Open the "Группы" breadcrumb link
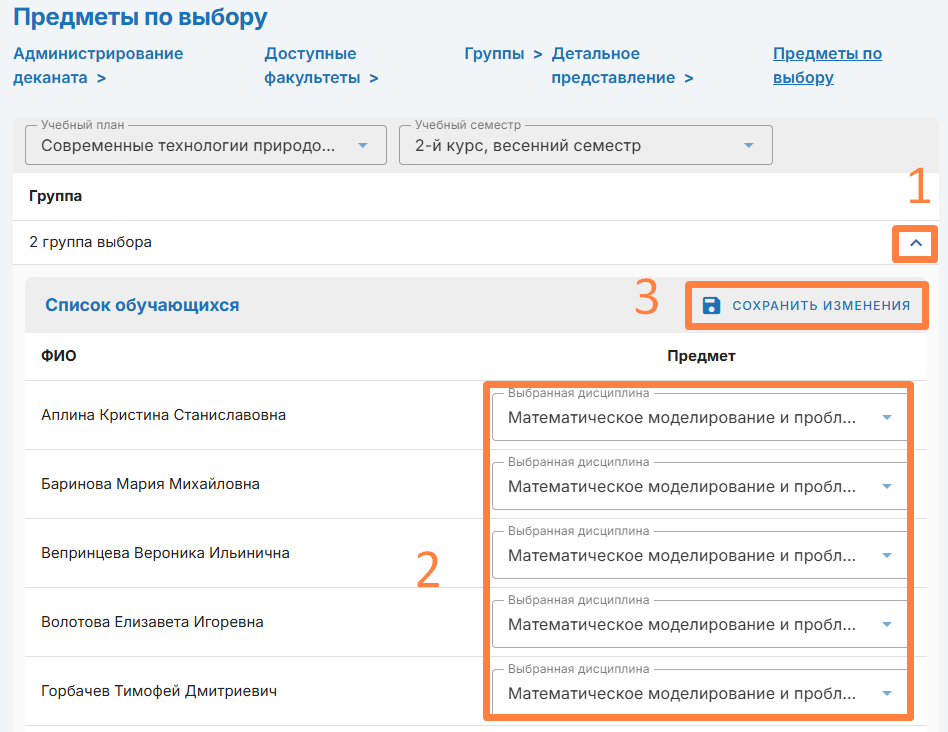Viewport: 948px width, 732px height. point(494,54)
